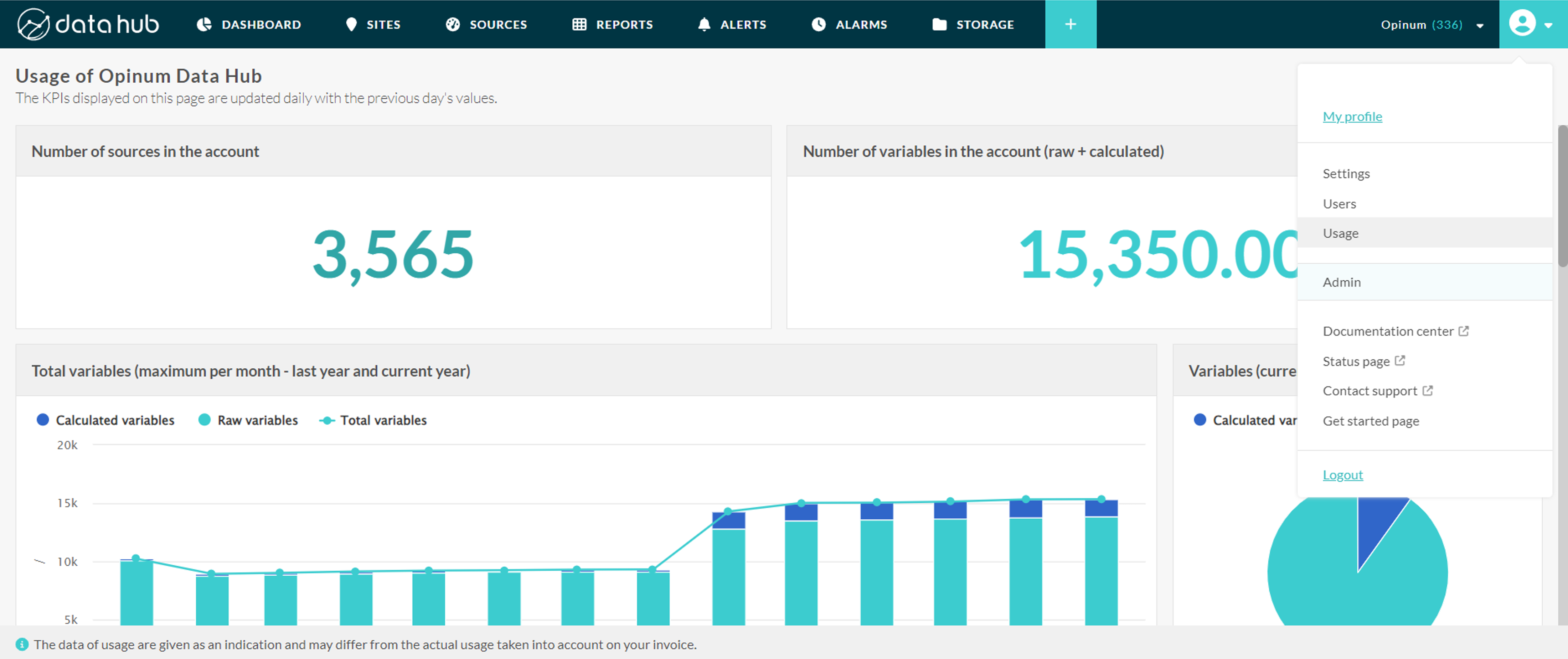1568x659 pixels.
Task: Toggle Calculated variables legend in pie chart
Action: point(1245,420)
